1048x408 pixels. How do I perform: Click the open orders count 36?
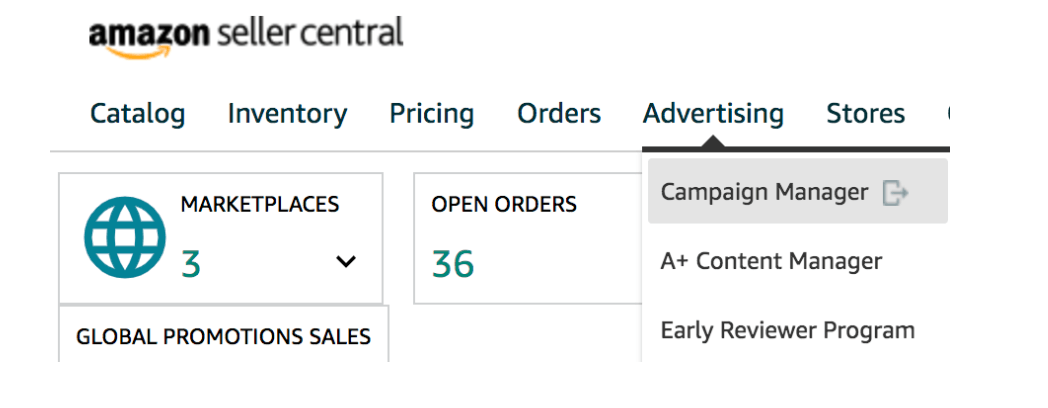[453, 264]
